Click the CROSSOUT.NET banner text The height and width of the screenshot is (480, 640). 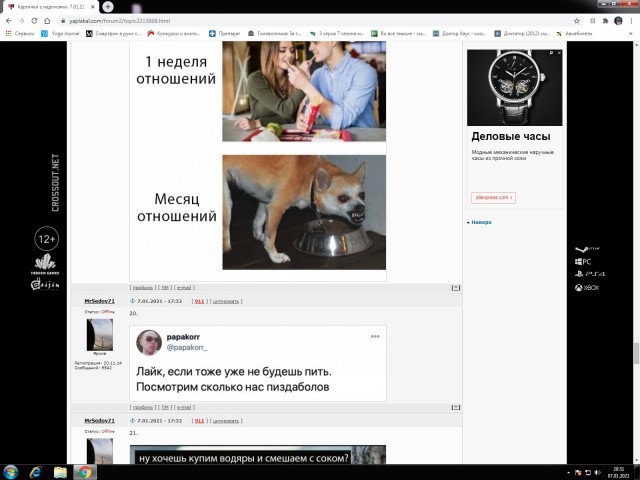coord(55,182)
